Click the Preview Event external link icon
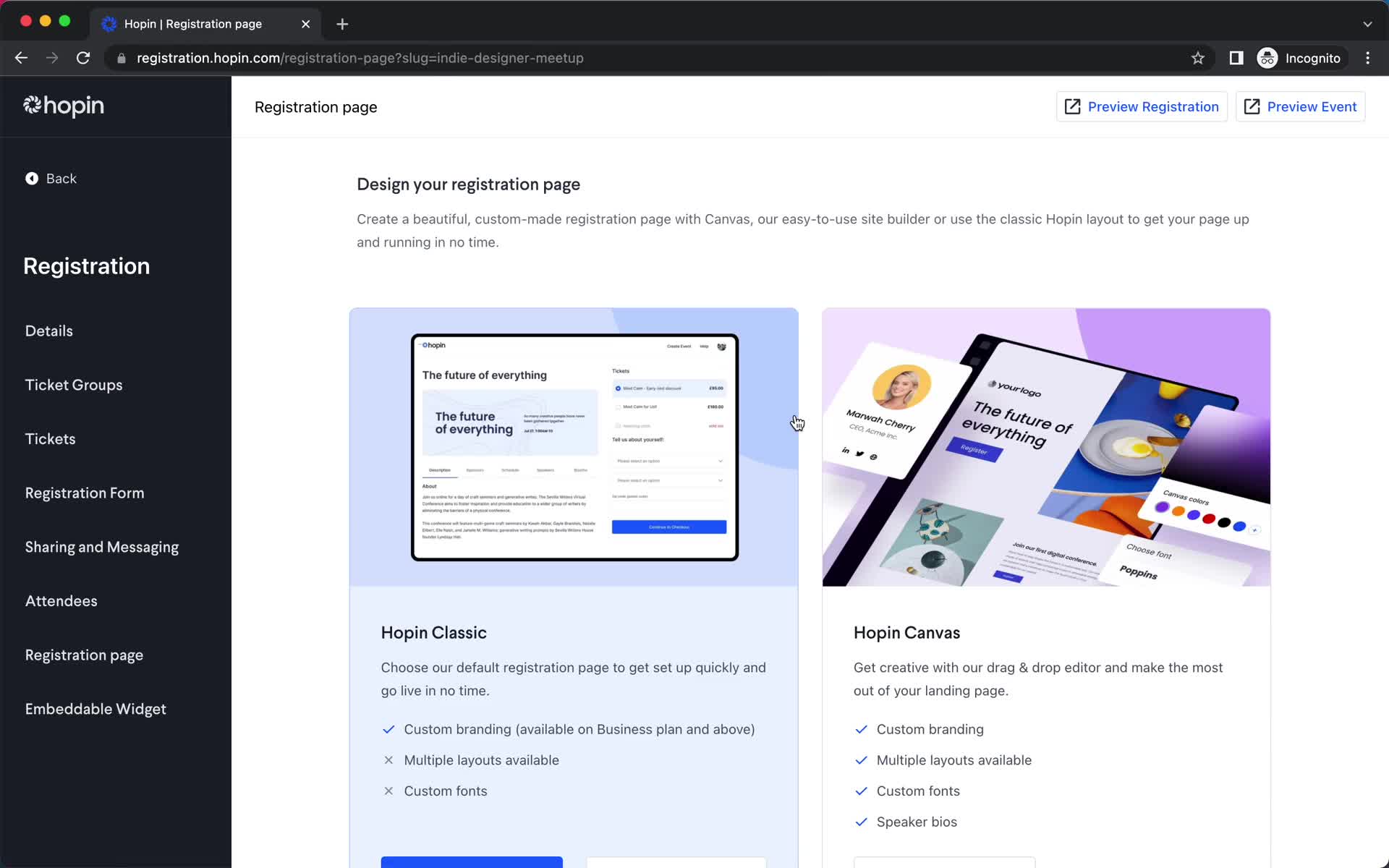The width and height of the screenshot is (1389, 868). (1252, 107)
